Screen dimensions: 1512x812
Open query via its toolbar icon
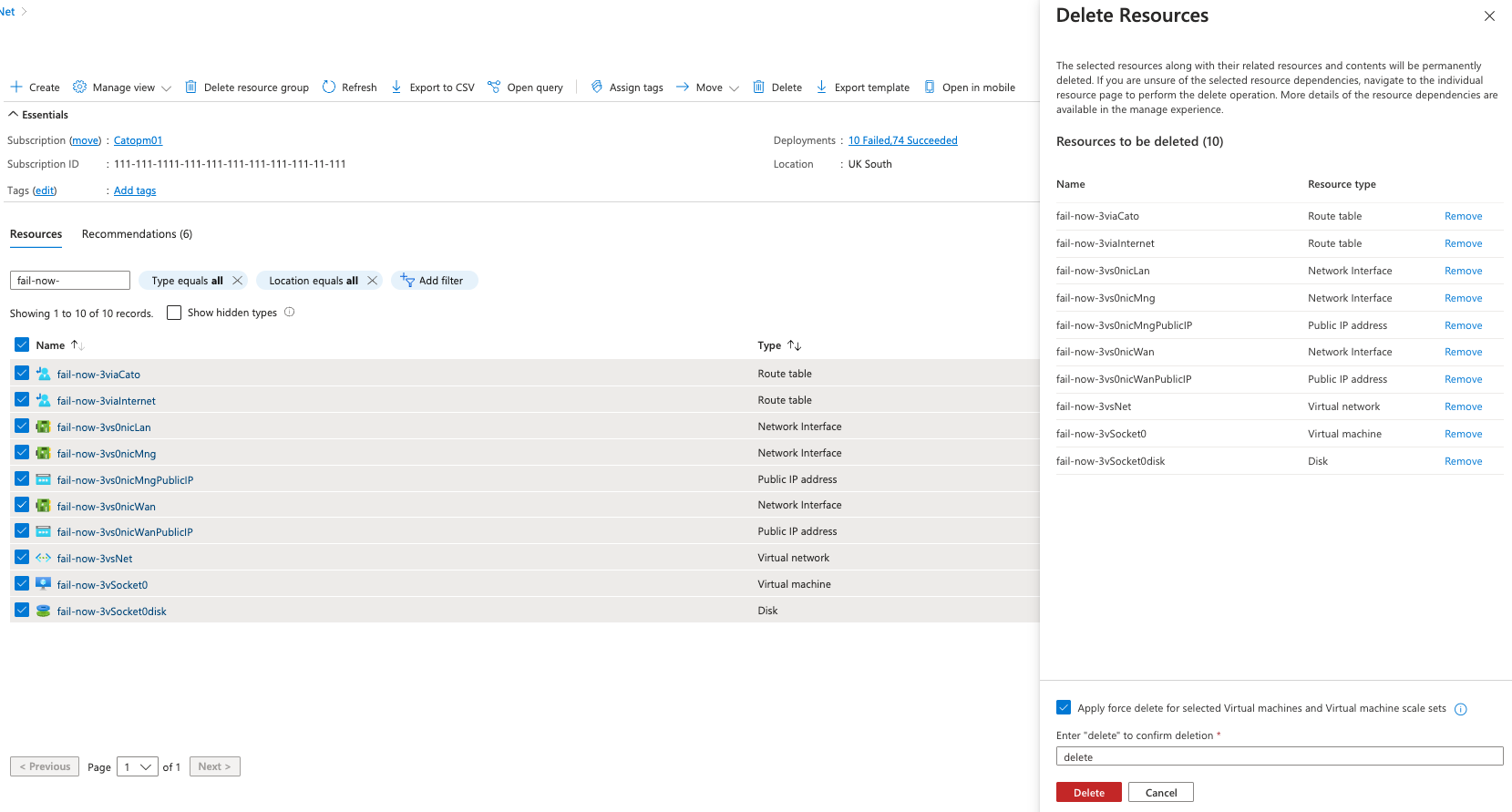click(494, 87)
